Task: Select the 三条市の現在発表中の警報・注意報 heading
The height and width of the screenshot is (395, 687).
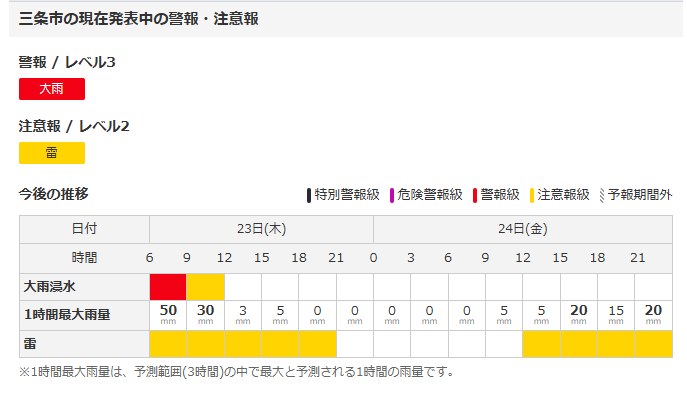Action: point(138,19)
